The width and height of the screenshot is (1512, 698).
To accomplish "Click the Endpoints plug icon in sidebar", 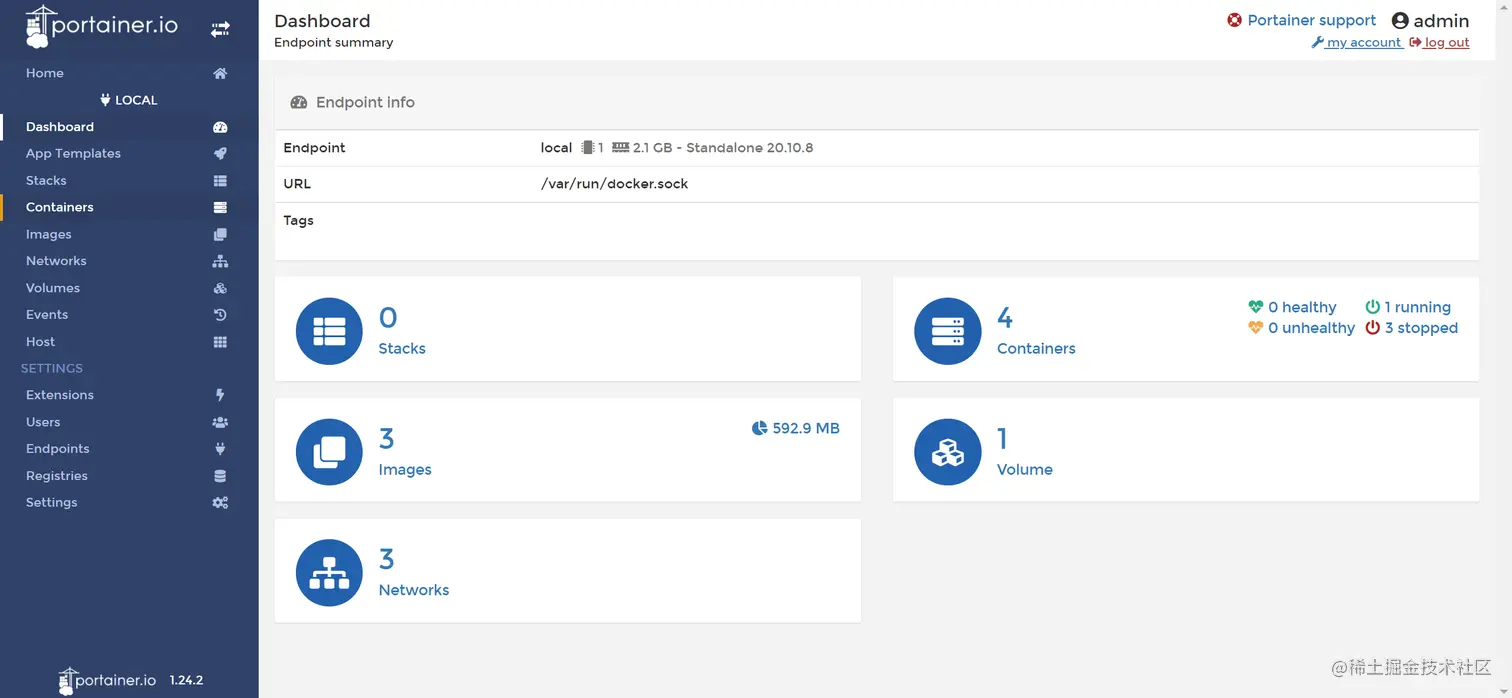I will tap(220, 449).
